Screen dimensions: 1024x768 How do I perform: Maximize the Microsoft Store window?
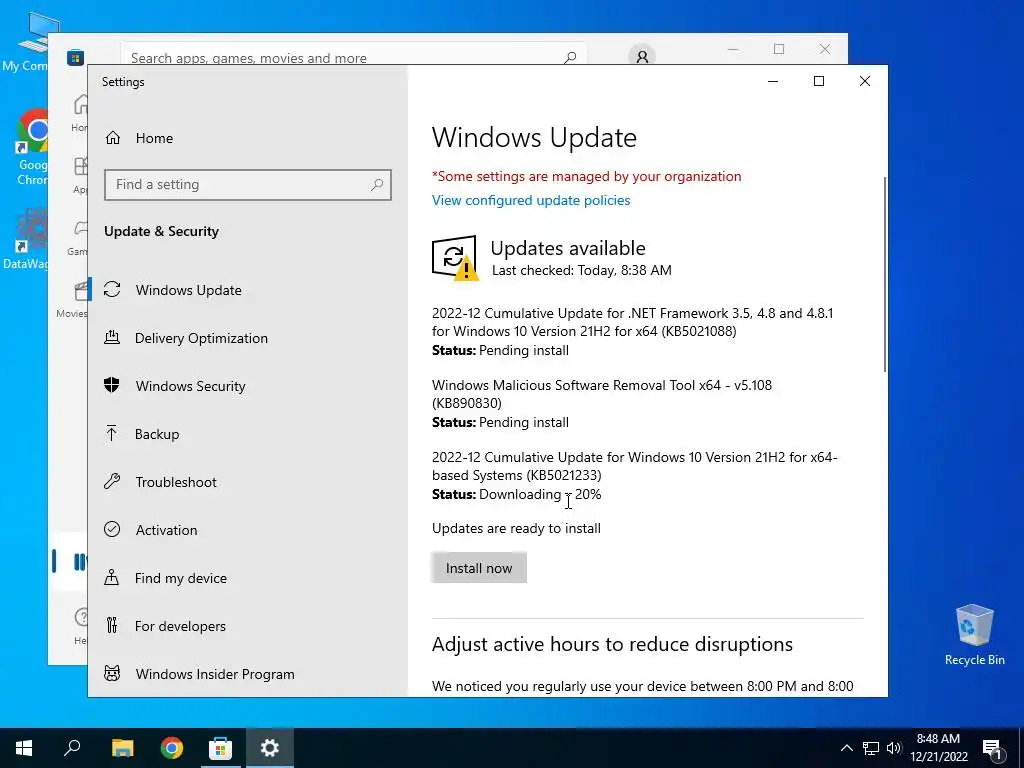click(x=778, y=49)
